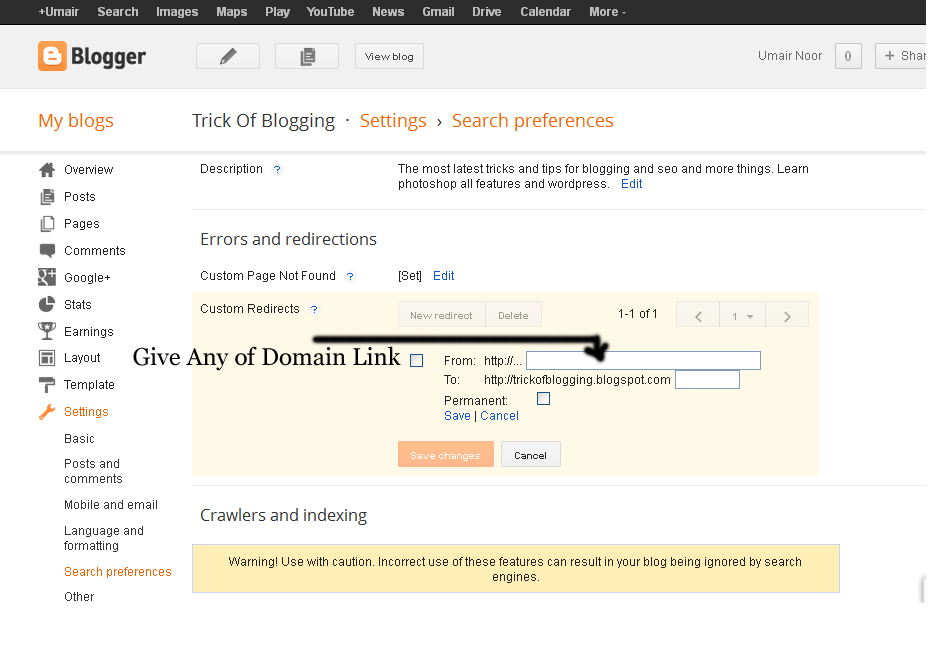This screenshot has width=940, height=650.
Task: Click the My blogs link
Action: coord(76,121)
